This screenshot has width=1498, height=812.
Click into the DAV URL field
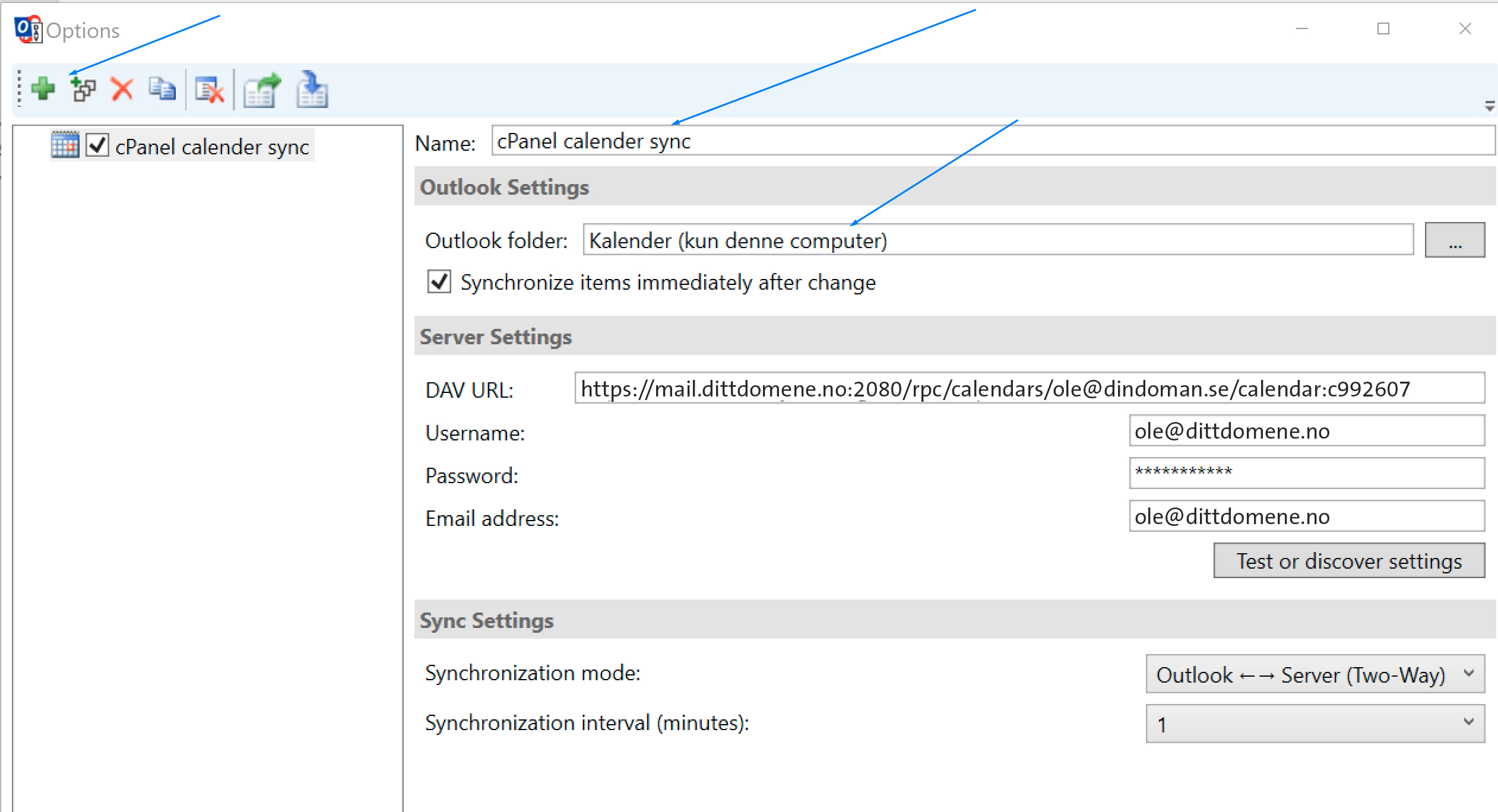[x=1029, y=388]
